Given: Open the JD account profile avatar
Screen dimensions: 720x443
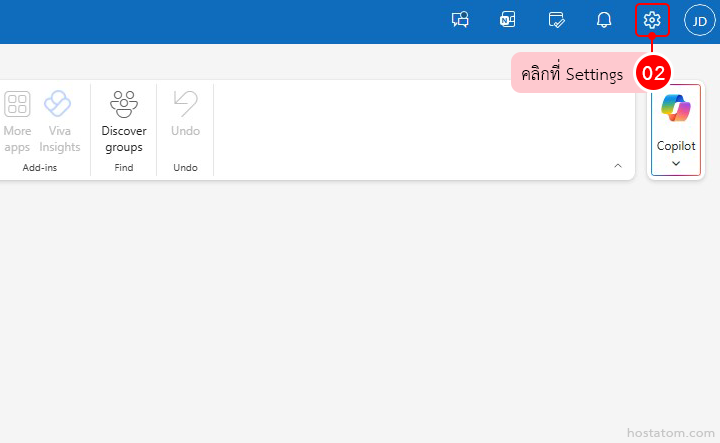Looking at the screenshot, I should point(699,20).
